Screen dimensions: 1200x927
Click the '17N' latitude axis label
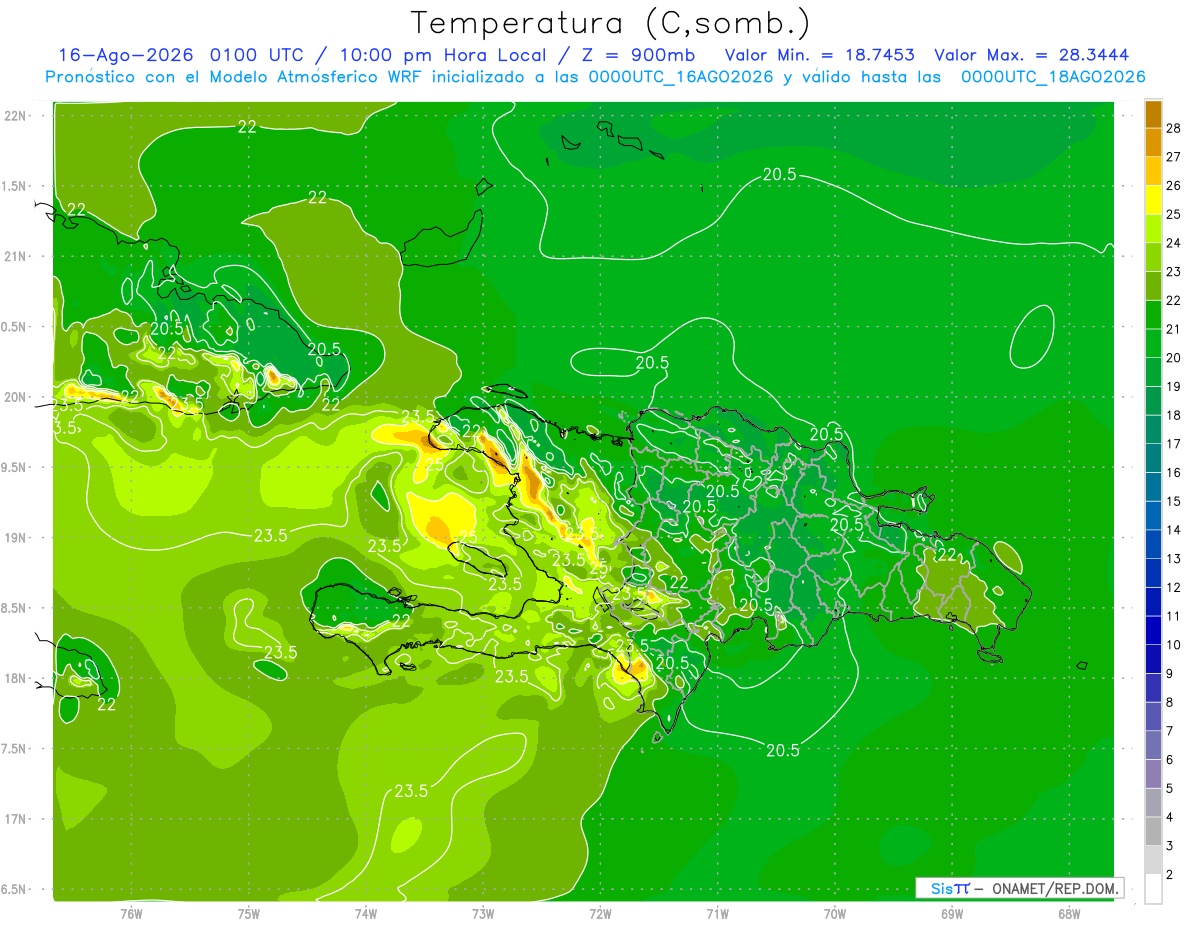(x=15, y=819)
